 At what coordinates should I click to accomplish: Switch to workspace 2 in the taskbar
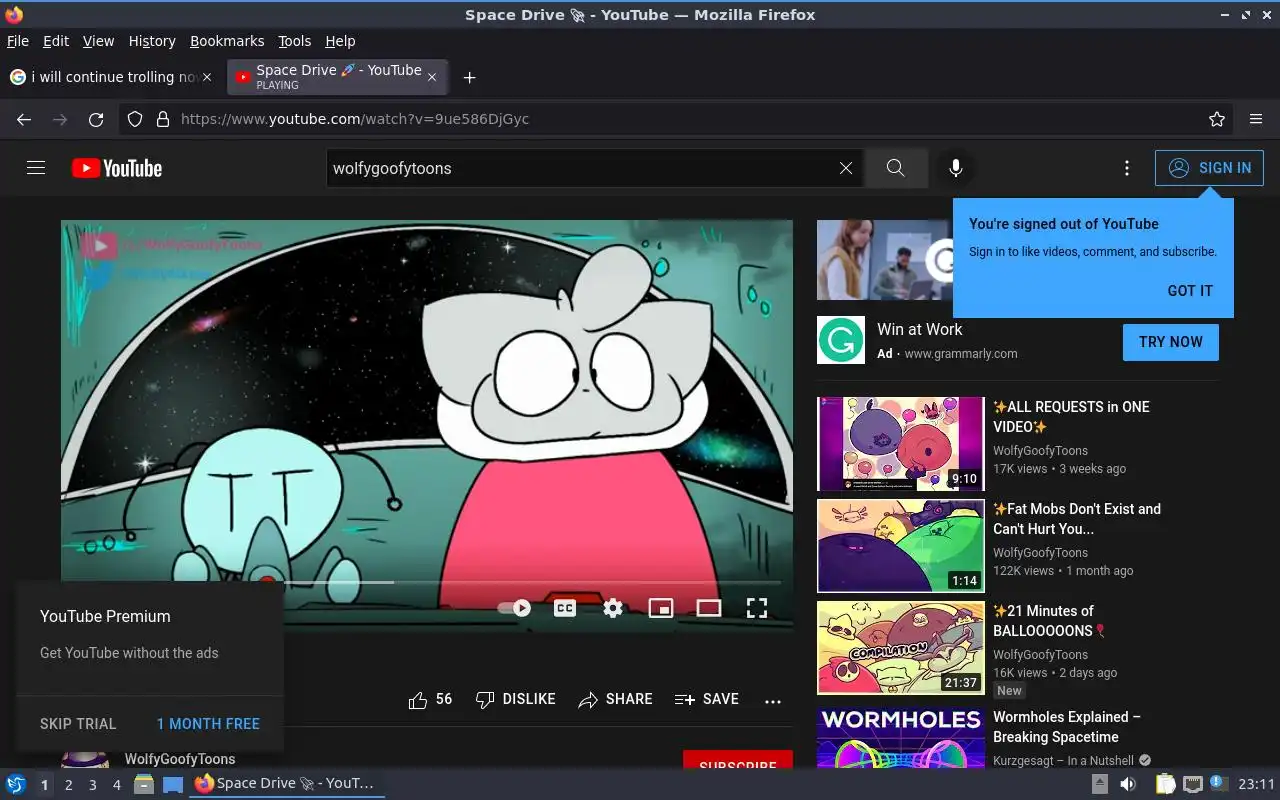[68, 785]
